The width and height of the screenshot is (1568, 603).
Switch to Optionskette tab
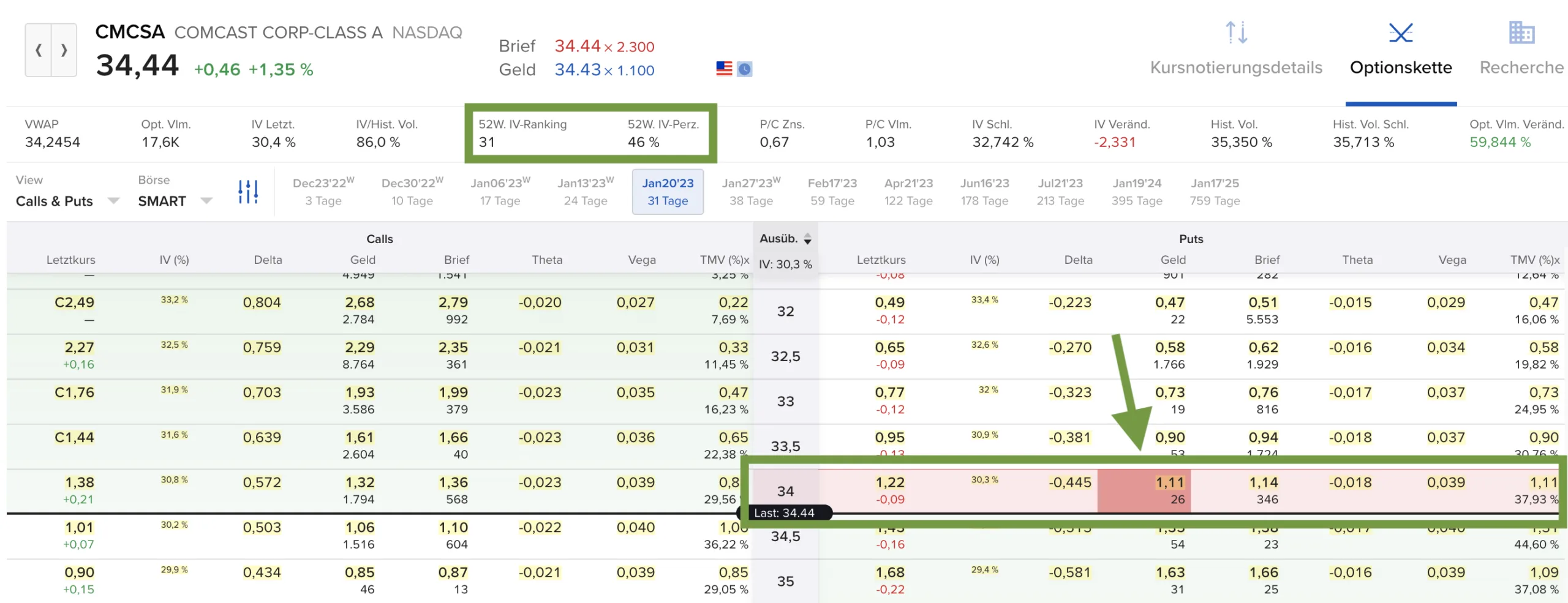pos(1401,67)
